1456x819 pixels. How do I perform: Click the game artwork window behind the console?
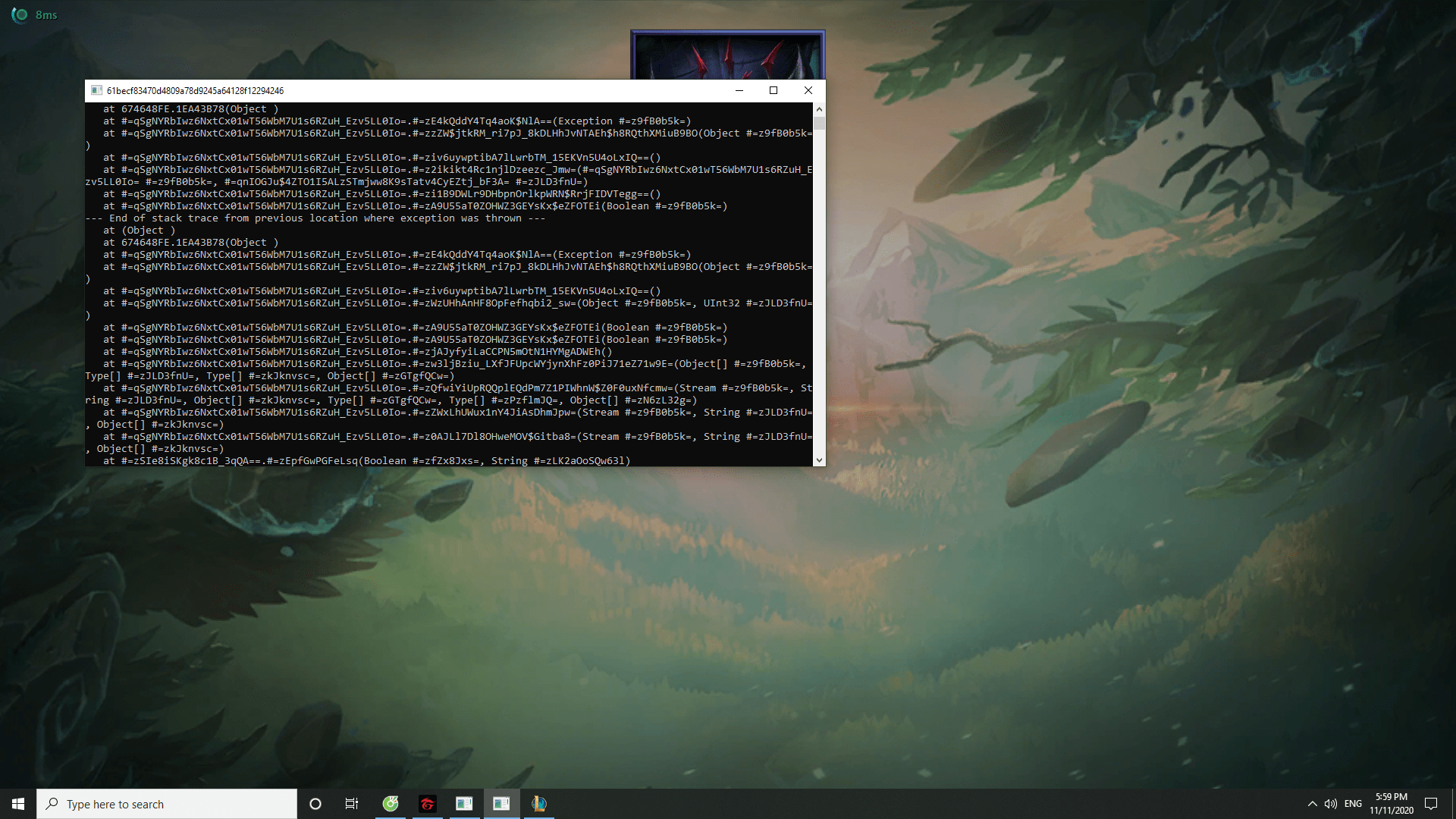tap(727, 55)
